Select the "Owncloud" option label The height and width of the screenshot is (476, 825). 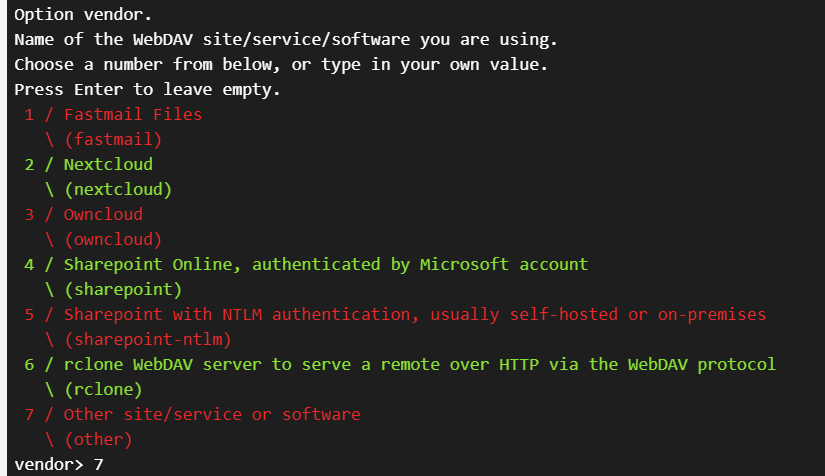pos(103,214)
